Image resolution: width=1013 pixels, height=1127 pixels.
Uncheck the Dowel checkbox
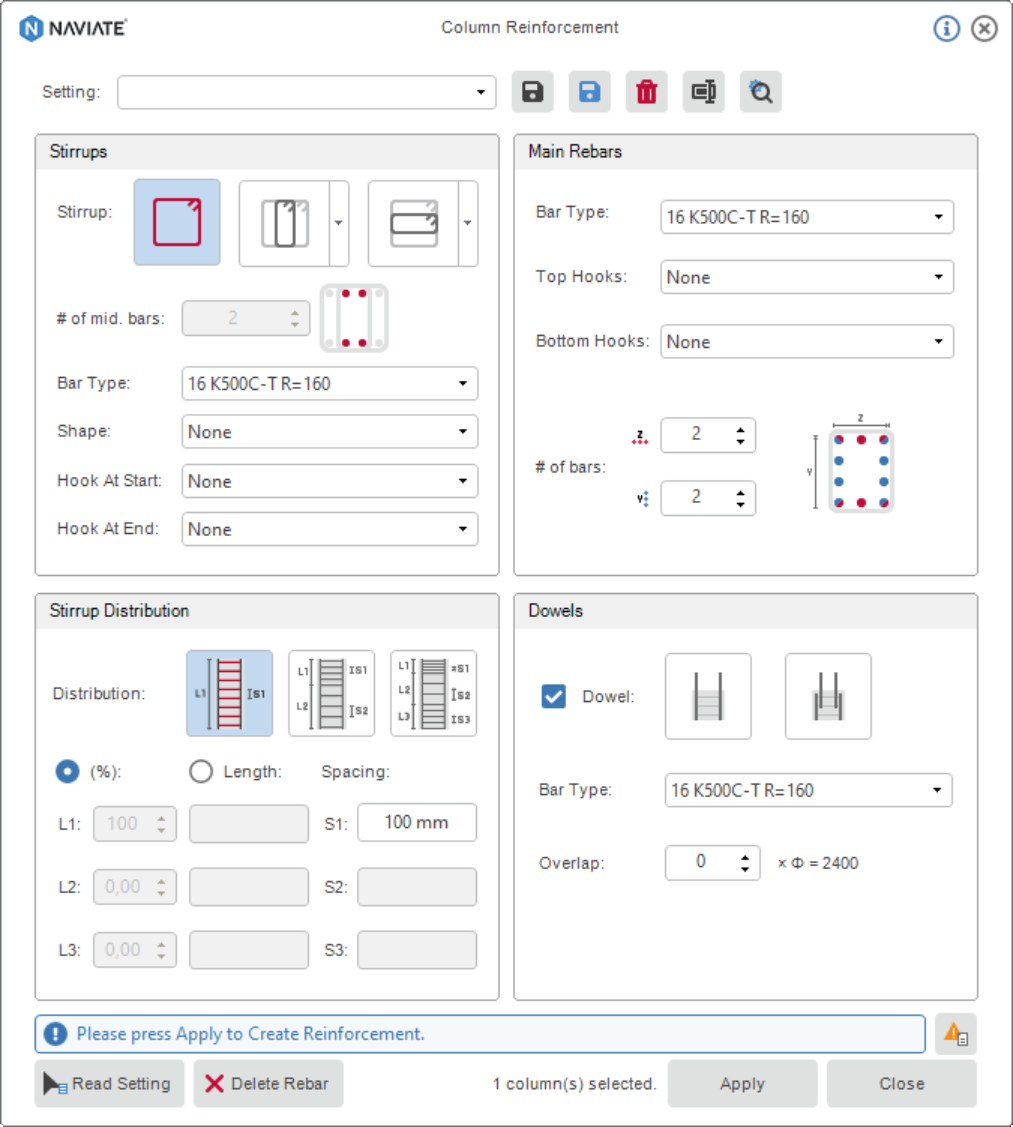pos(554,696)
